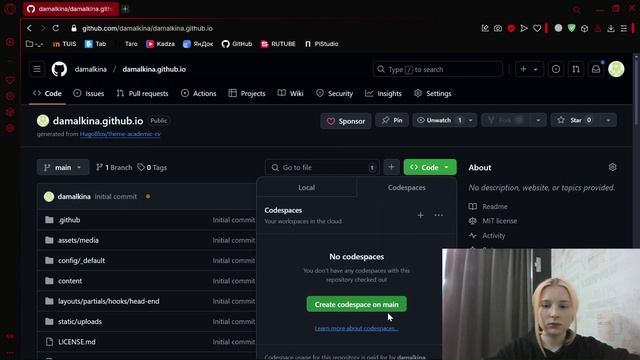
Task: Focus the Type / to search field
Action: pos(438,69)
